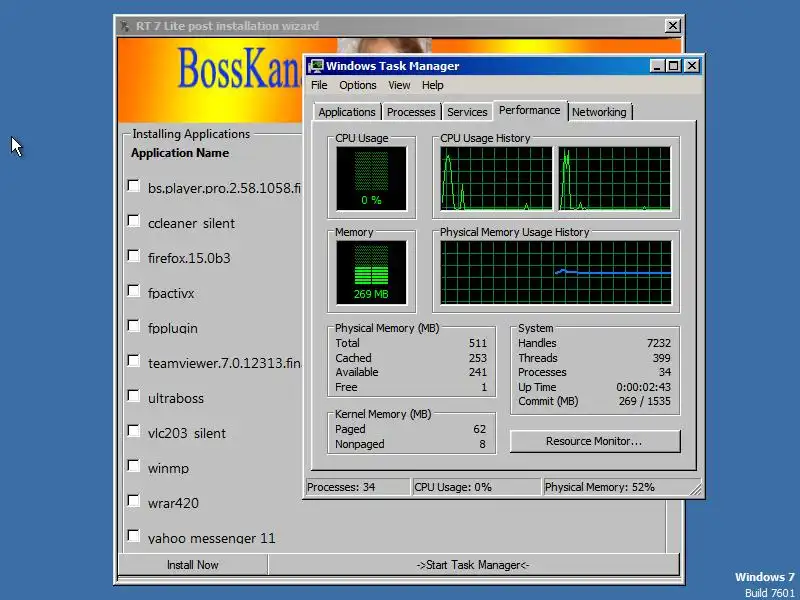Click the Install Now button
The width and height of the screenshot is (800, 600).
[x=193, y=565]
